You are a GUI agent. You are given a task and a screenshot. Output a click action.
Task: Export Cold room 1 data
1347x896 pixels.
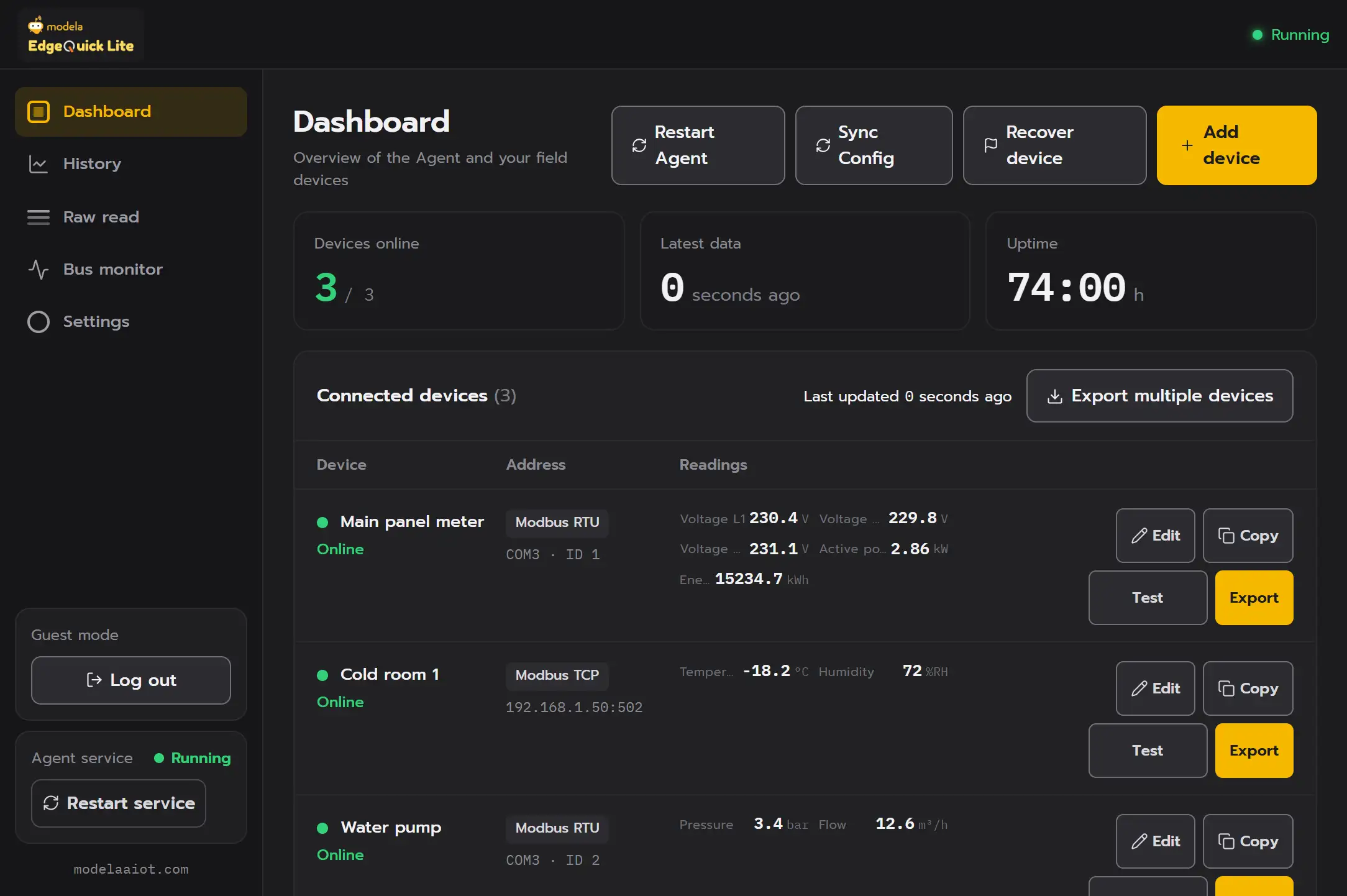pyautogui.click(x=1254, y=751)
